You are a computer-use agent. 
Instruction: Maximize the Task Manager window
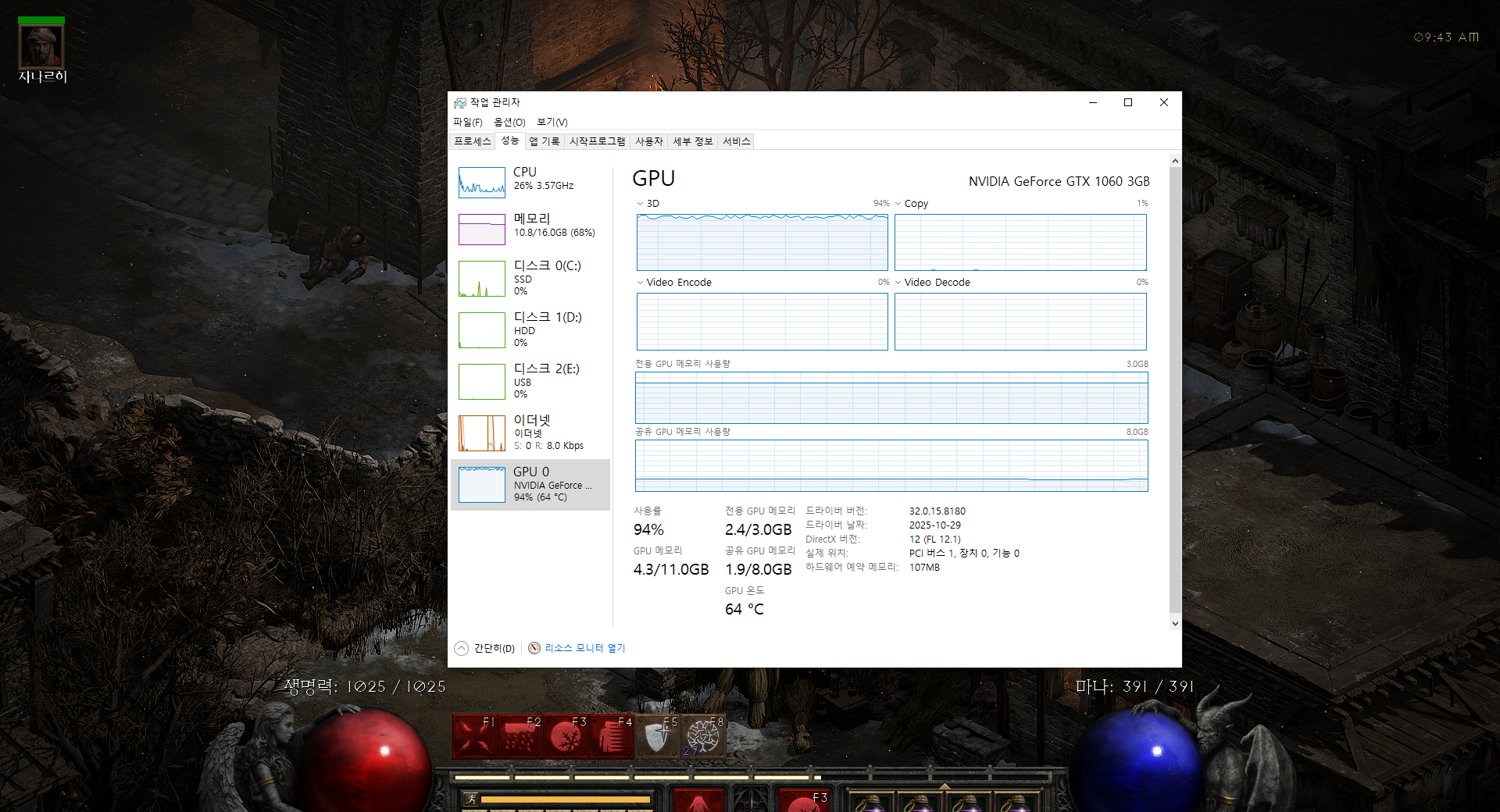[x=1128, y=102]
